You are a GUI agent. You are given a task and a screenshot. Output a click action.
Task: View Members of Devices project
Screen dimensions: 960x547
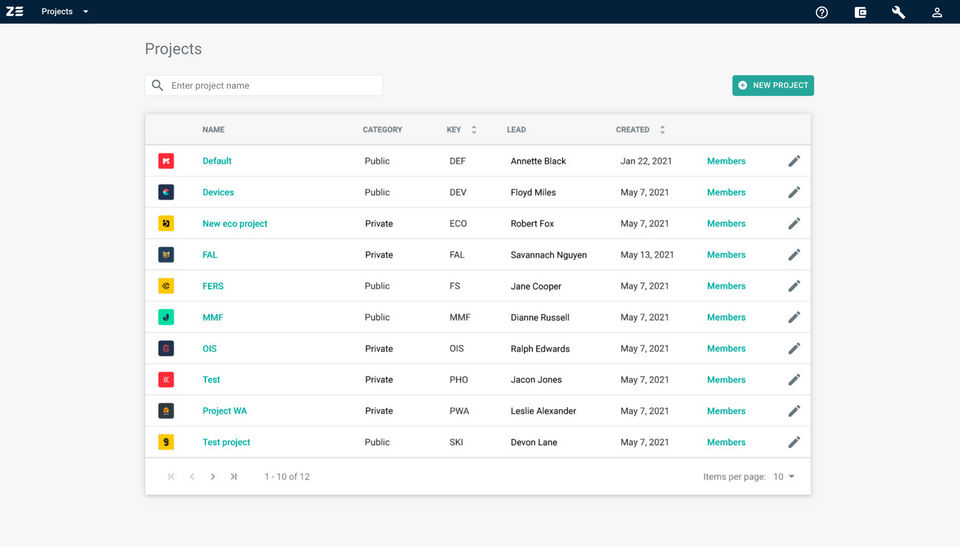tap(726, 192)
